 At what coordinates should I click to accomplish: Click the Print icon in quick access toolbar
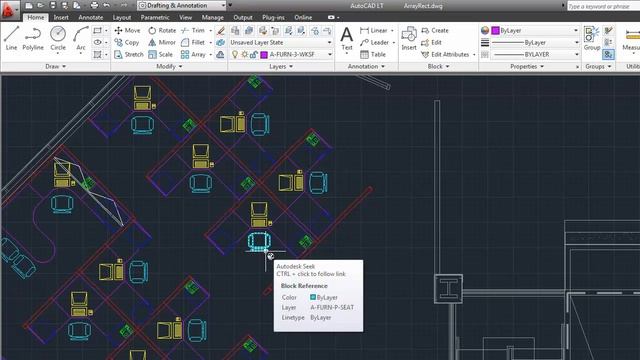click(94, 6)
